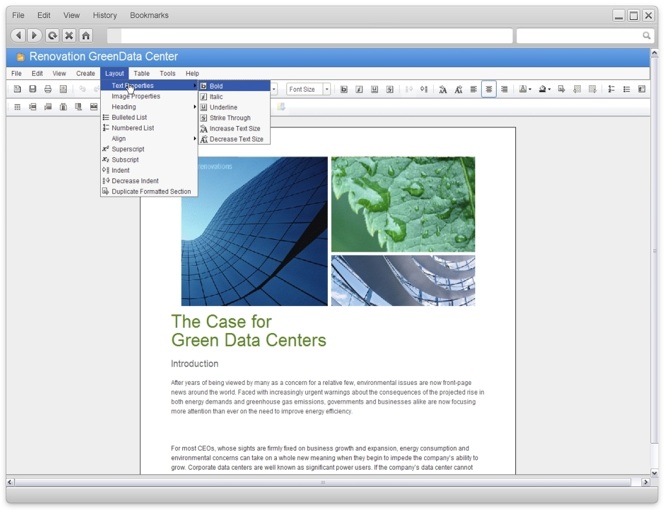Select Italic in Text Properties submenu
This screenshot has height=515, width=664.
click(x=234, y=97)
